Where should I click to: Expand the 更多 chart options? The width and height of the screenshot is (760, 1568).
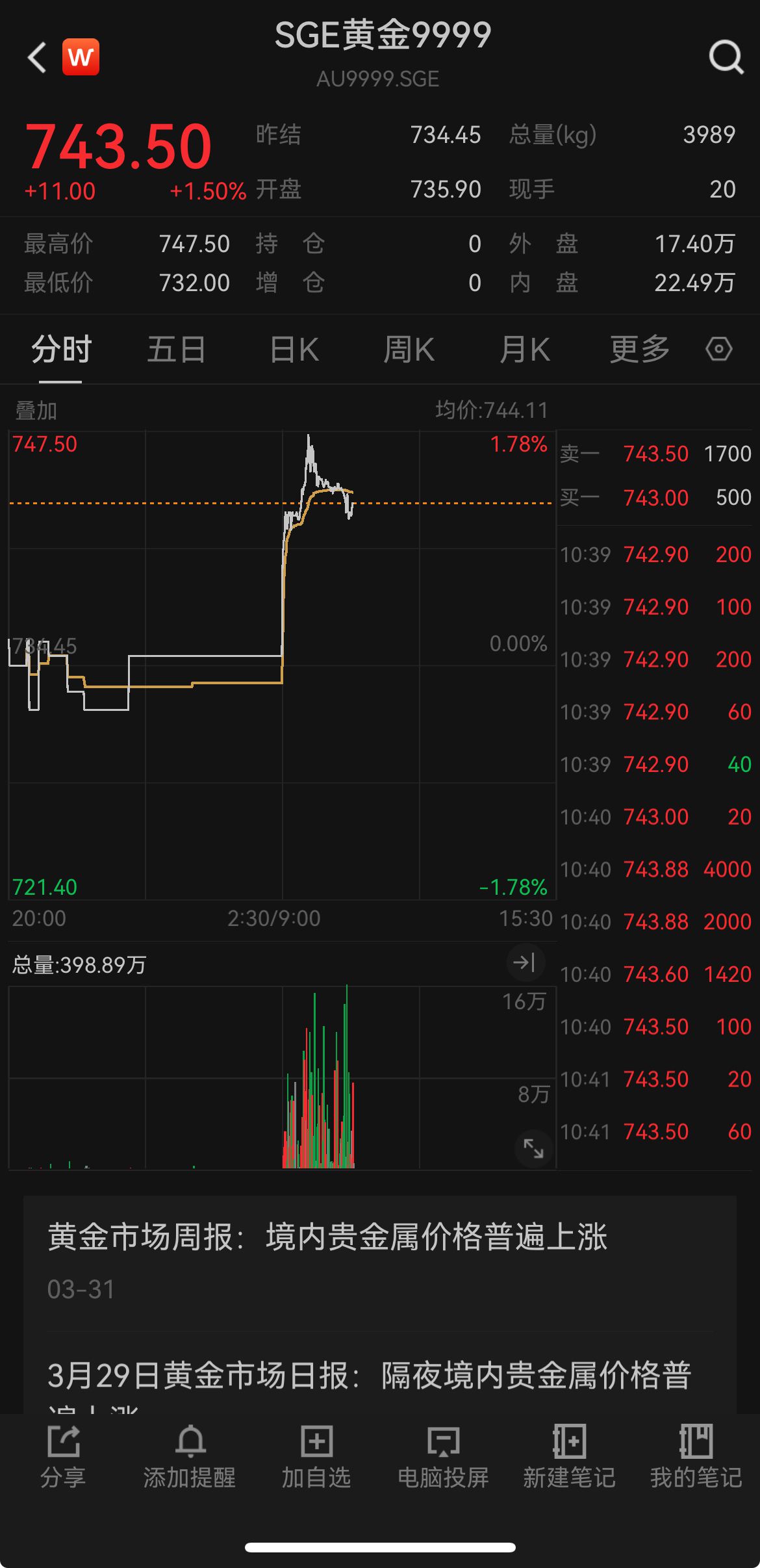coord(640,350)
